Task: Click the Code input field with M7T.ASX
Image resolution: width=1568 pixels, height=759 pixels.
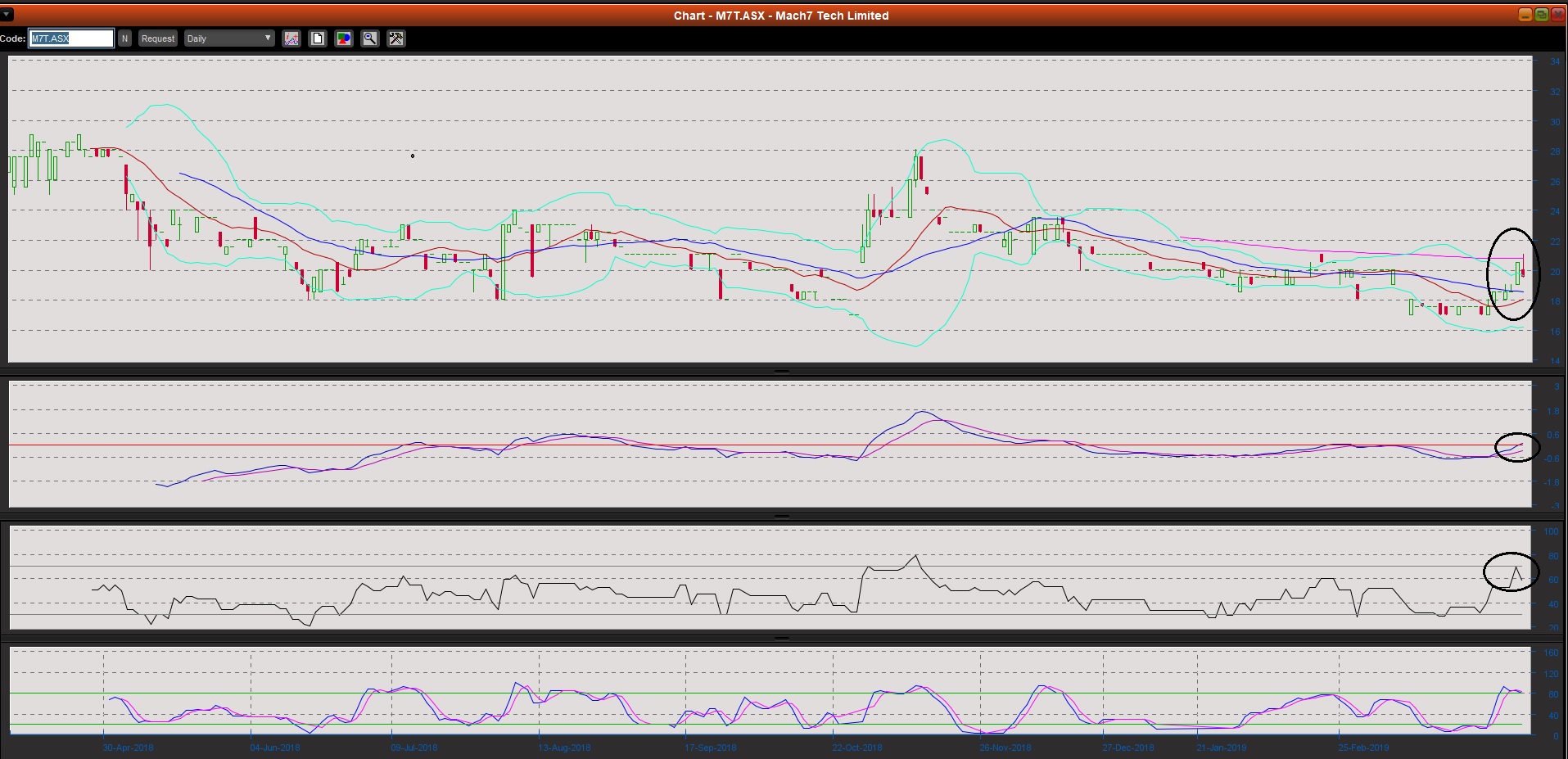Action: coord(71,38)
